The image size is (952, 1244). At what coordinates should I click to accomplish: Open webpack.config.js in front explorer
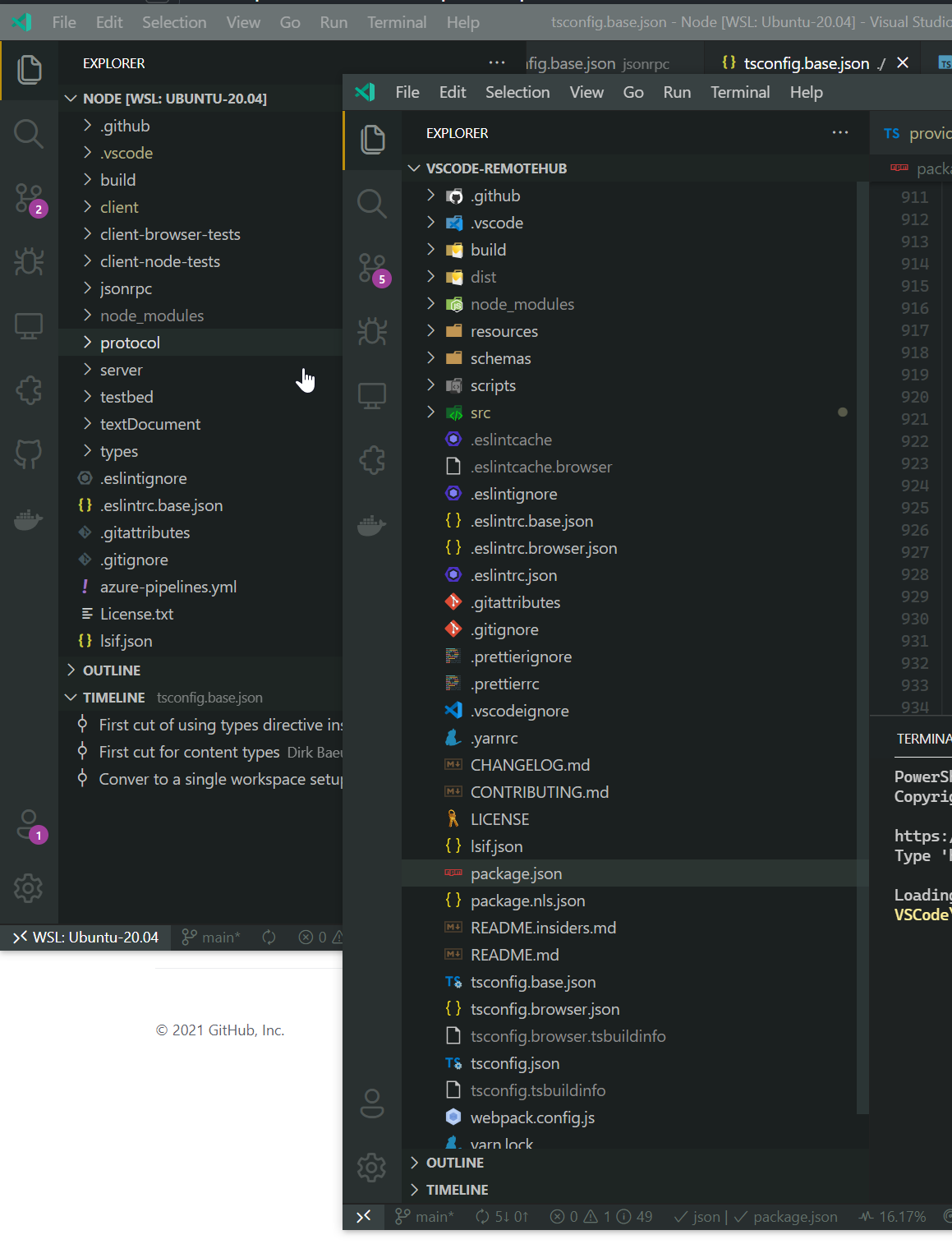634,1117
